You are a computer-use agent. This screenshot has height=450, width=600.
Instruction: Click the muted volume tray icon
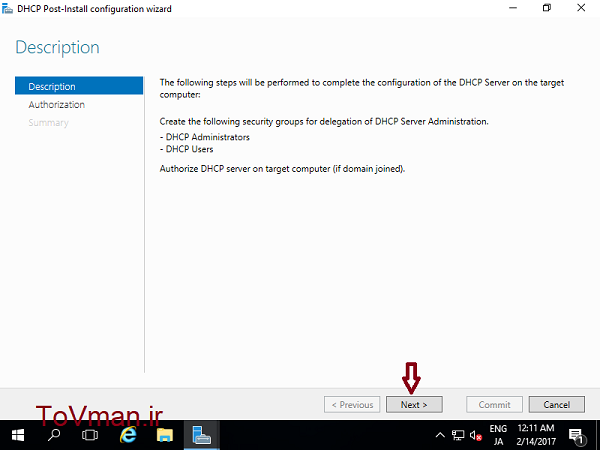click(x=475, y=436)
